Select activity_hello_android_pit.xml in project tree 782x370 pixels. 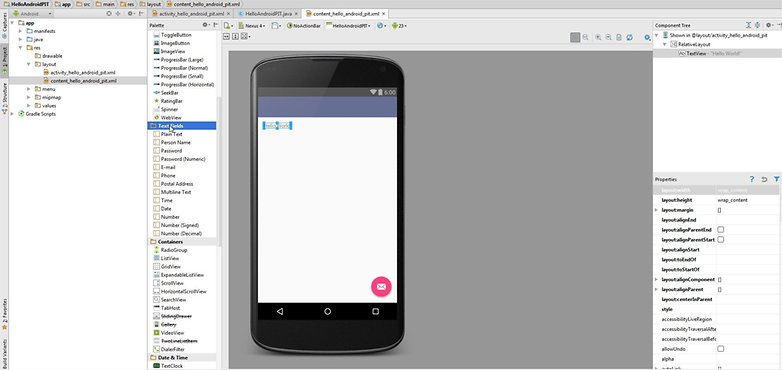(x=83, y=72)
